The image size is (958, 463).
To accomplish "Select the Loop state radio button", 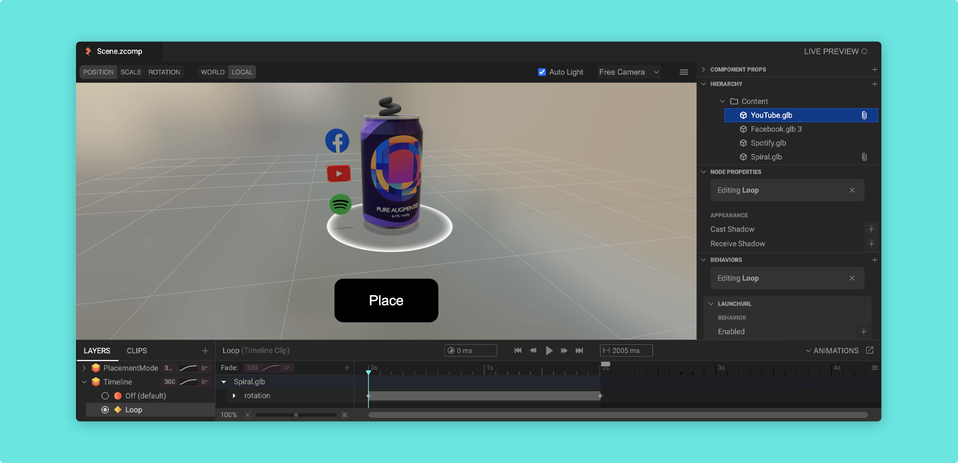I will coord(105,410).
